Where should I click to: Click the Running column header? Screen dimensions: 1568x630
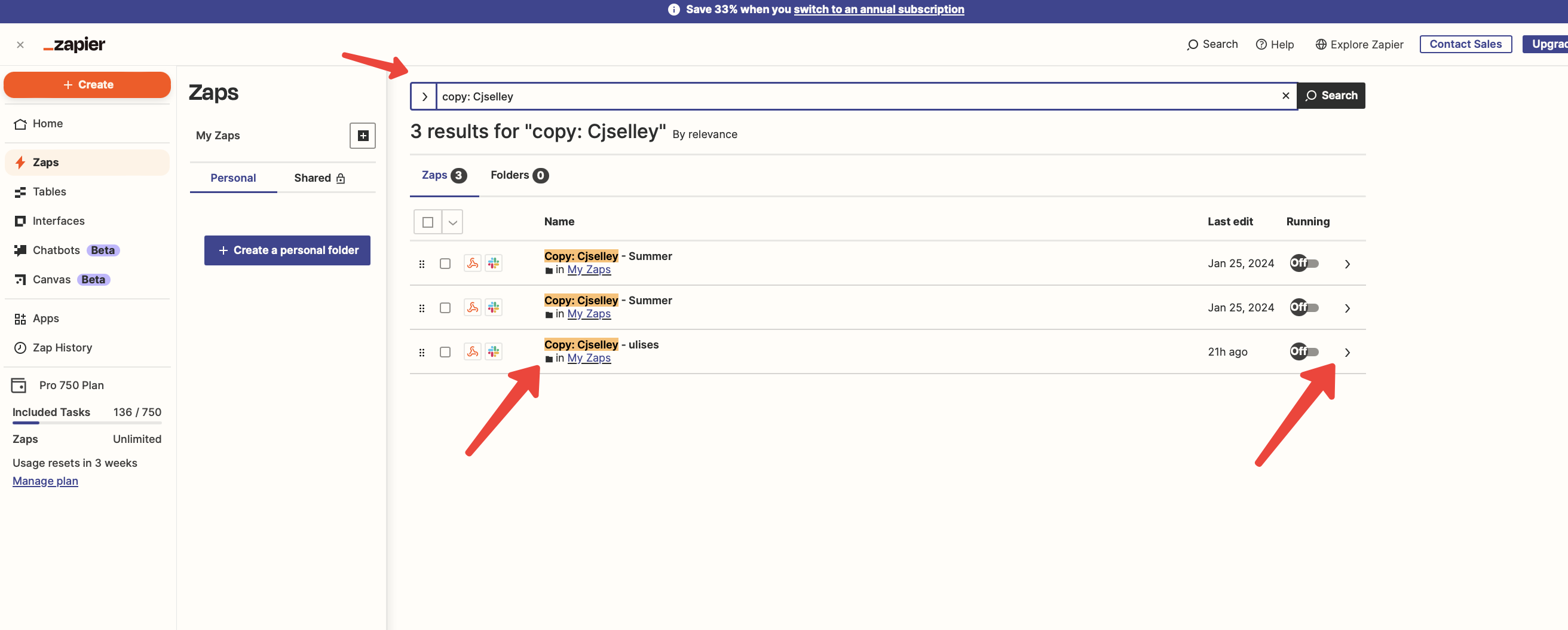click(x=1307, y=222)
